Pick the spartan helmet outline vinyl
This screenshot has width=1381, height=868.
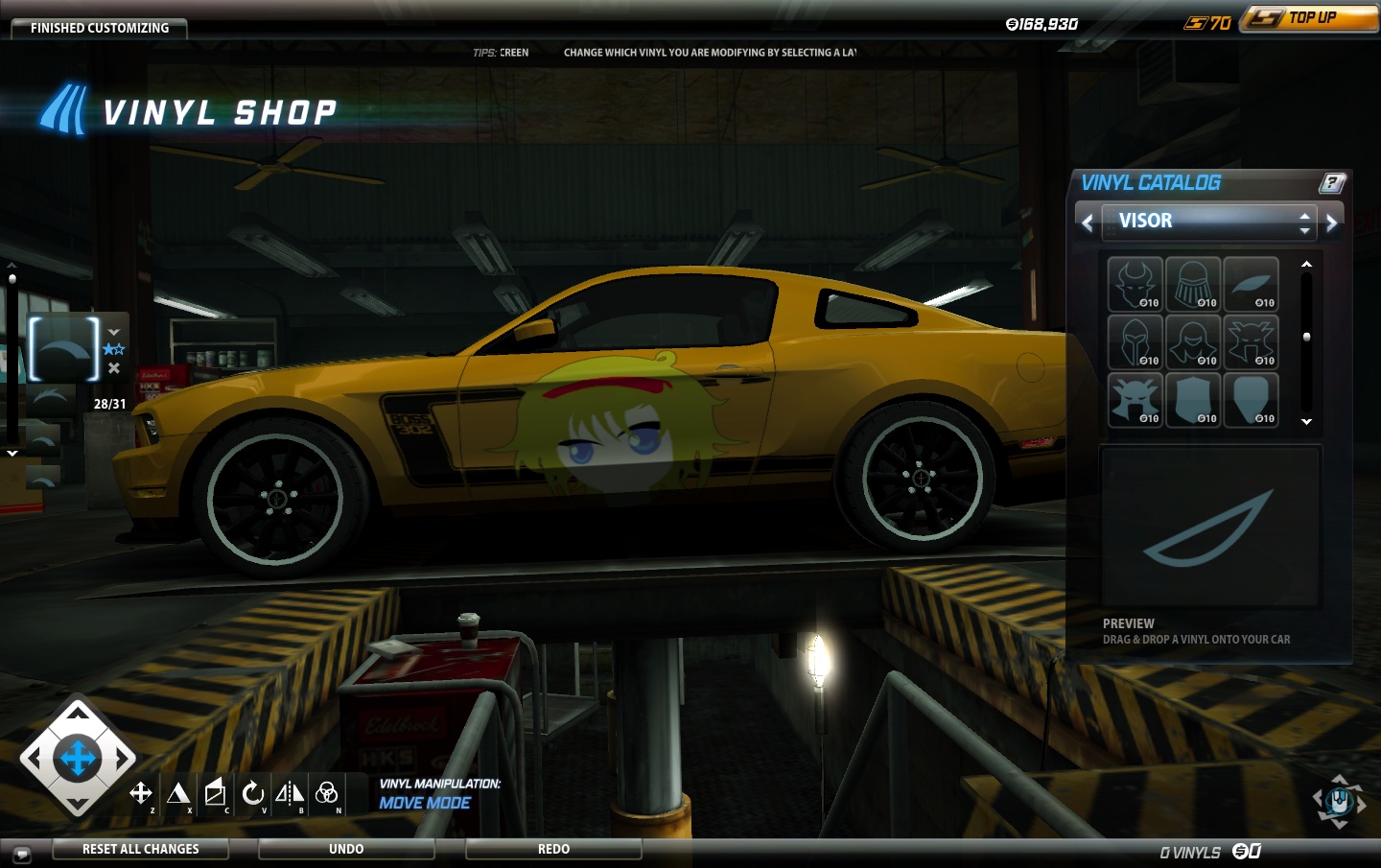[x=1135, y=342]
